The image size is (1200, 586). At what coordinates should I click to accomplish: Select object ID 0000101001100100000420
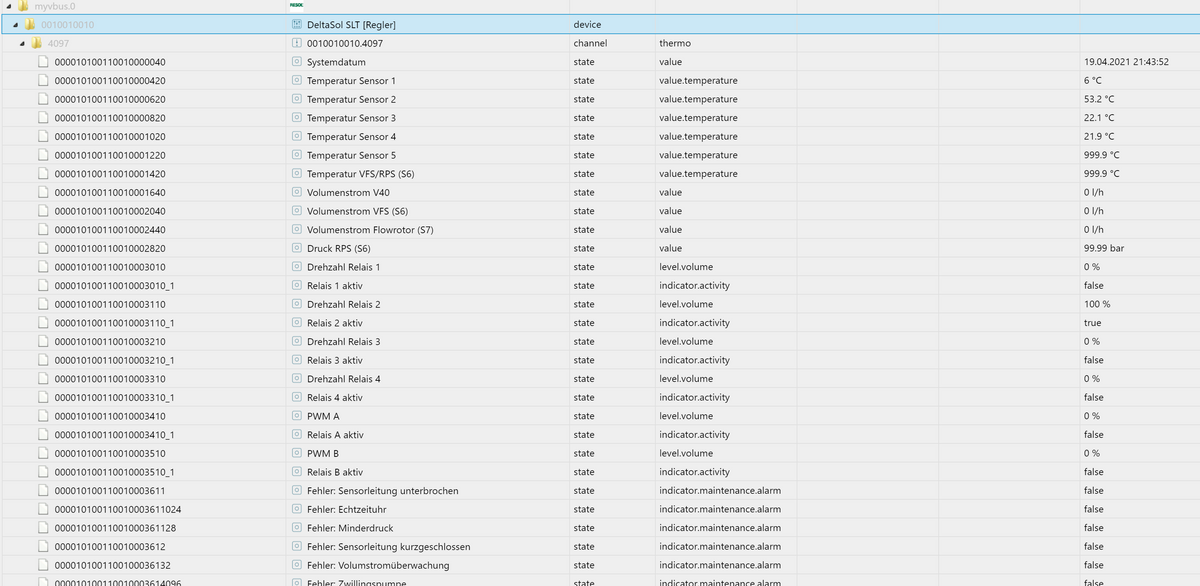pos(110,80)
